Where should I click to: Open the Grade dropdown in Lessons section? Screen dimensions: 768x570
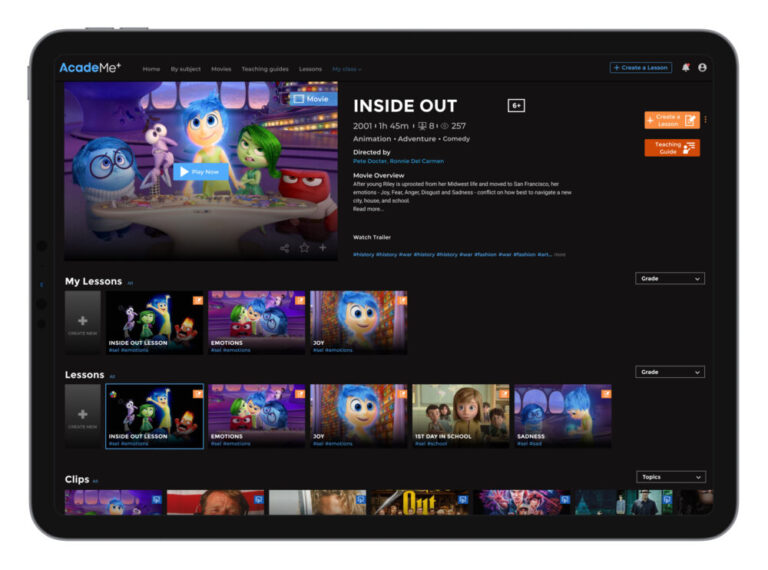pyautogui.click(x=670, y=372)
